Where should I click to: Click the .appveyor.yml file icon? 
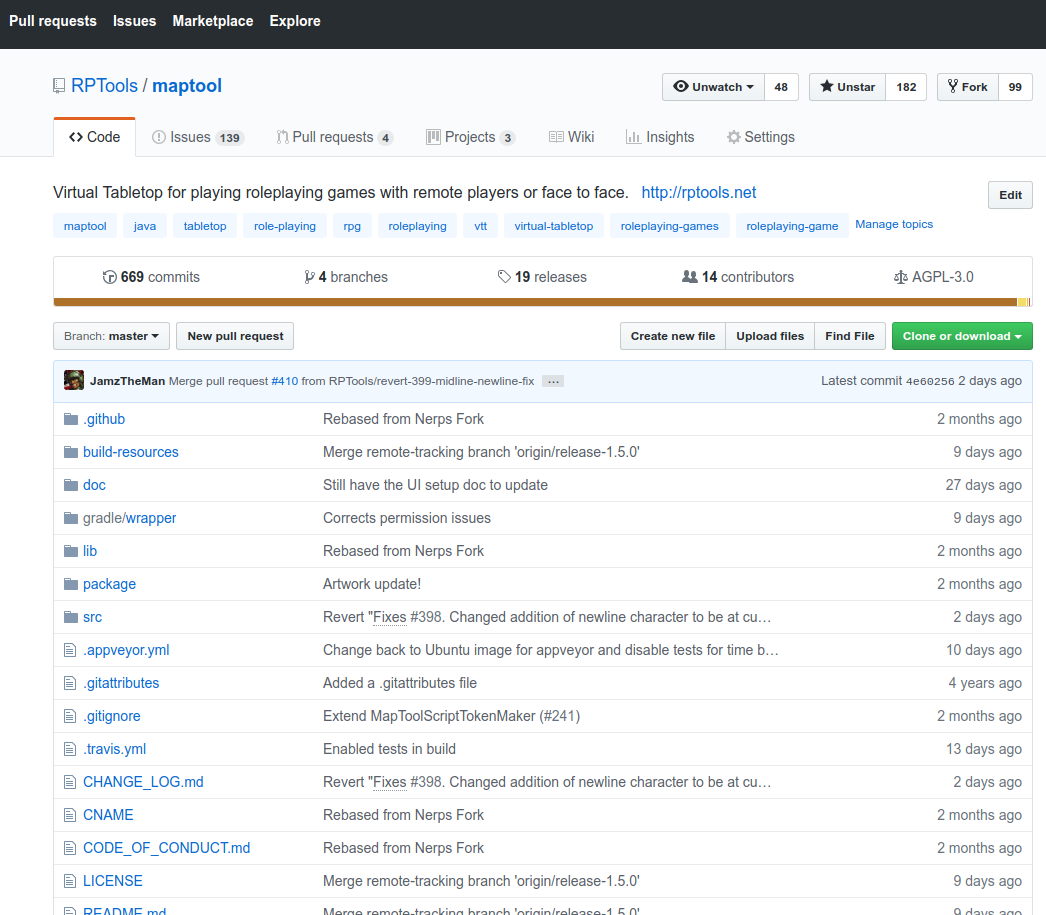[x=70, y=650]
